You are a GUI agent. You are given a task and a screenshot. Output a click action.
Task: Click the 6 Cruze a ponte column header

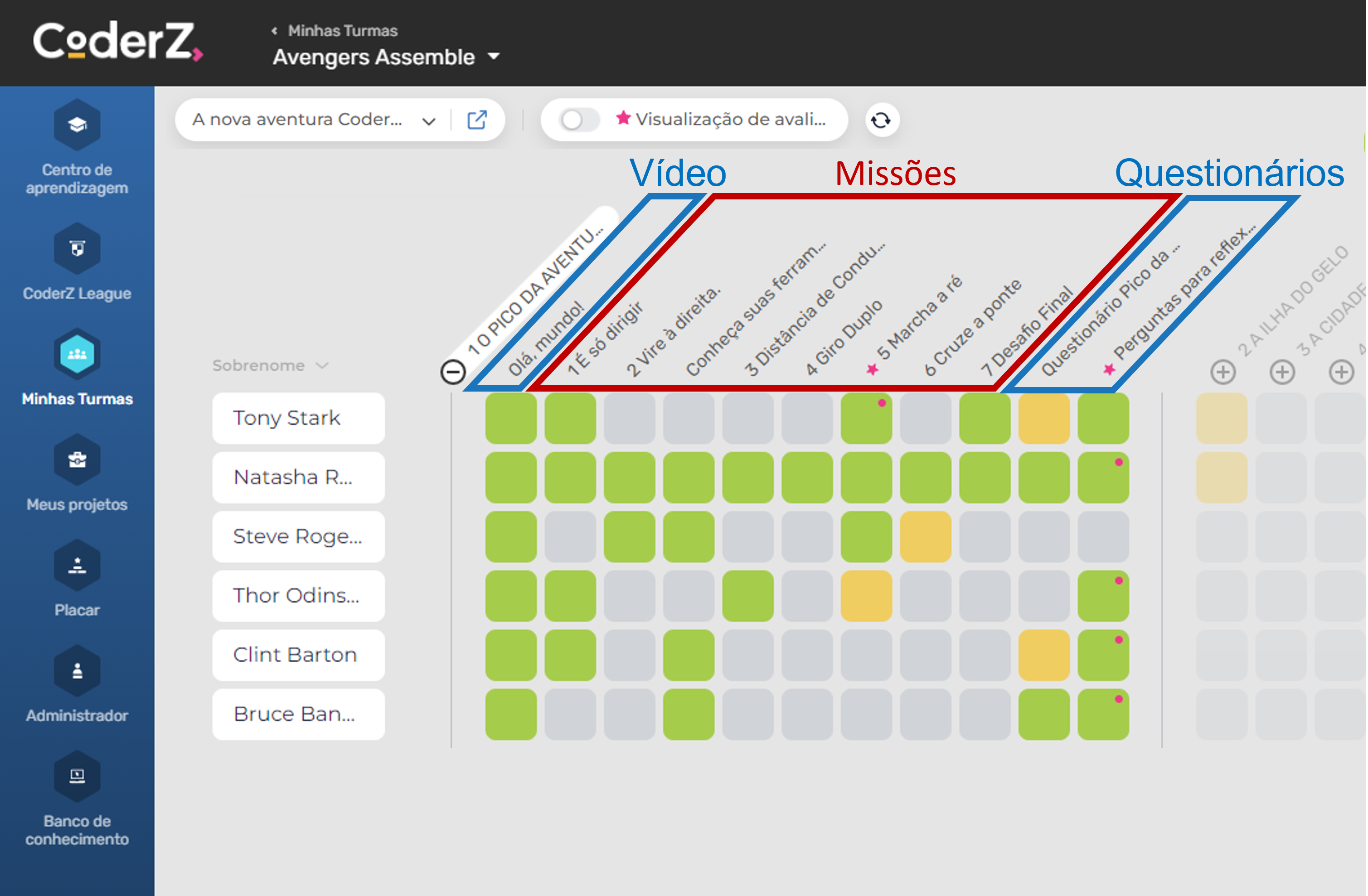point(973,327)
